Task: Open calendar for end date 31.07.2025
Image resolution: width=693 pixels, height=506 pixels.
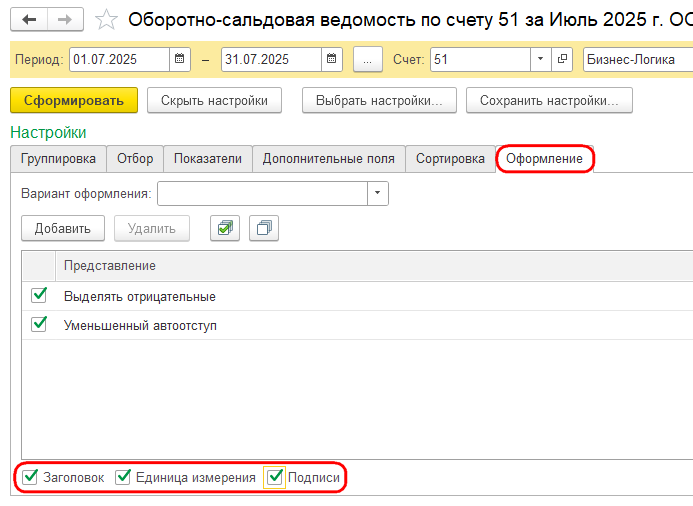Action: [331, 59]
